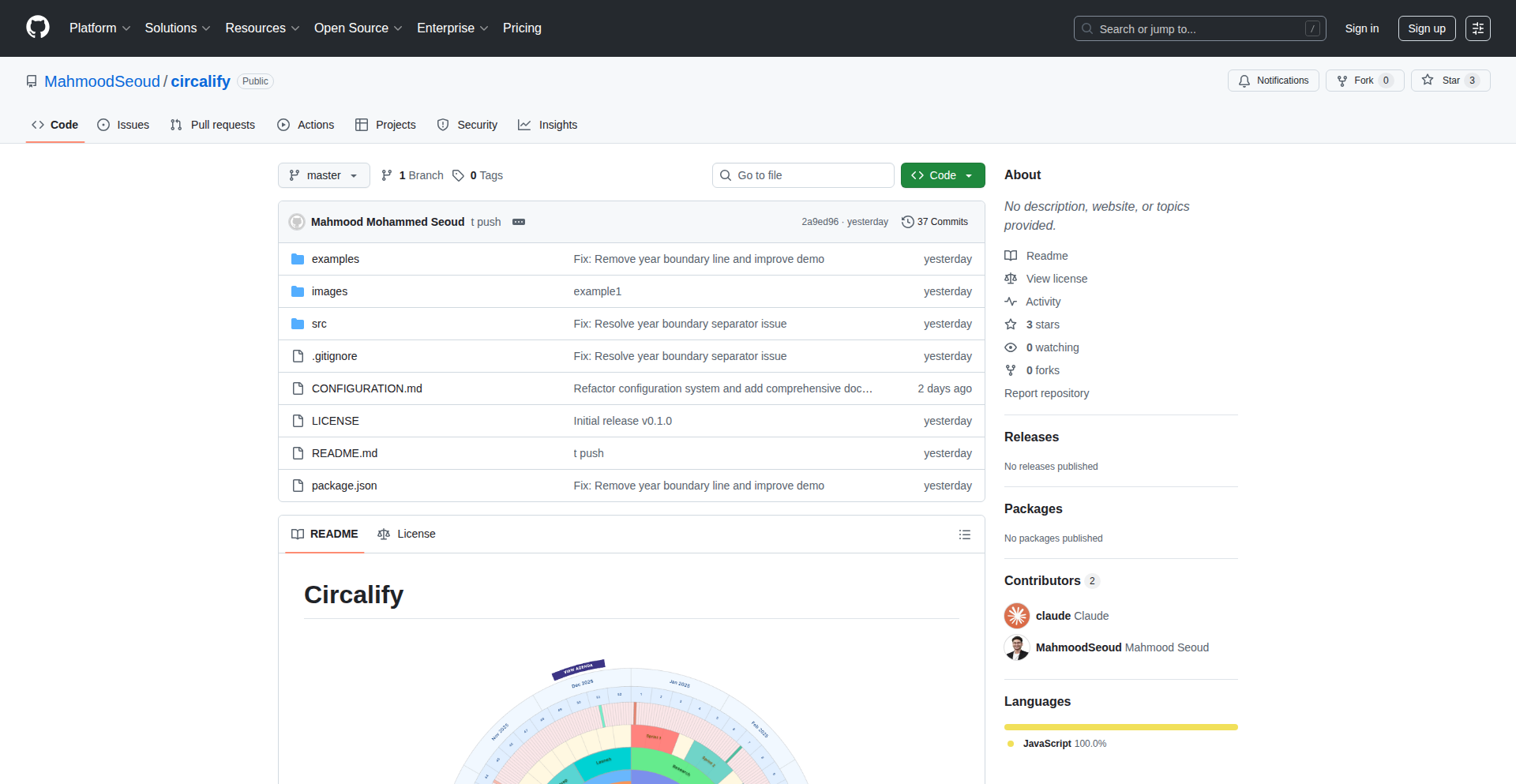
Task: Open the MahmoodSeoud owner profile link
Action: coord(102,81)
